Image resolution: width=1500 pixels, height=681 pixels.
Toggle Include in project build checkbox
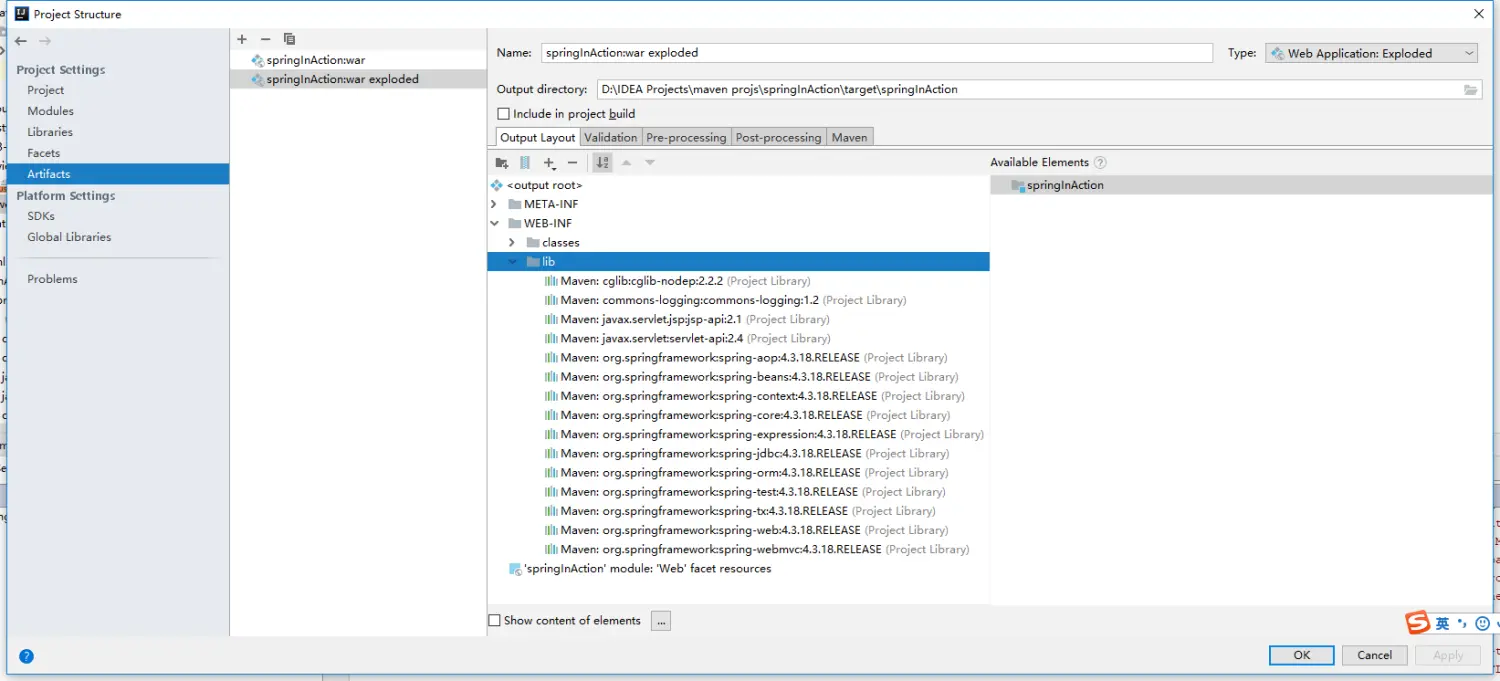504,114
